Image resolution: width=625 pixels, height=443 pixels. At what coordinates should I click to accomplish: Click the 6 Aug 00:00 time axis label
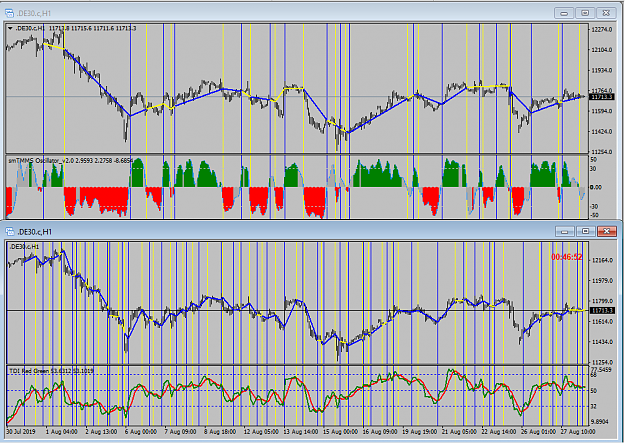(141, 432)
